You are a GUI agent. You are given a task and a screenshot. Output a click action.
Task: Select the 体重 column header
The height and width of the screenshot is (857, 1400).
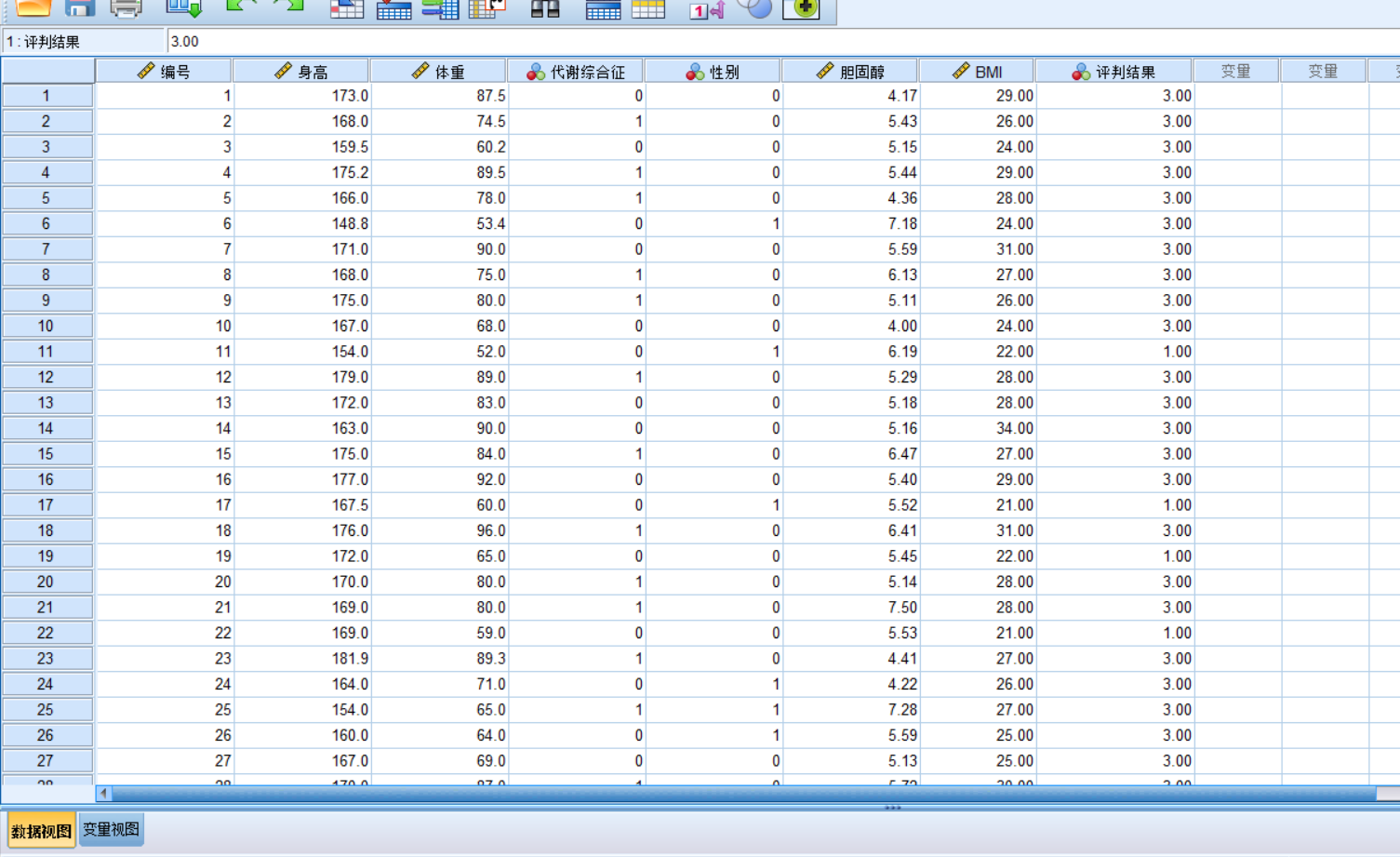(x=438, y=72)
